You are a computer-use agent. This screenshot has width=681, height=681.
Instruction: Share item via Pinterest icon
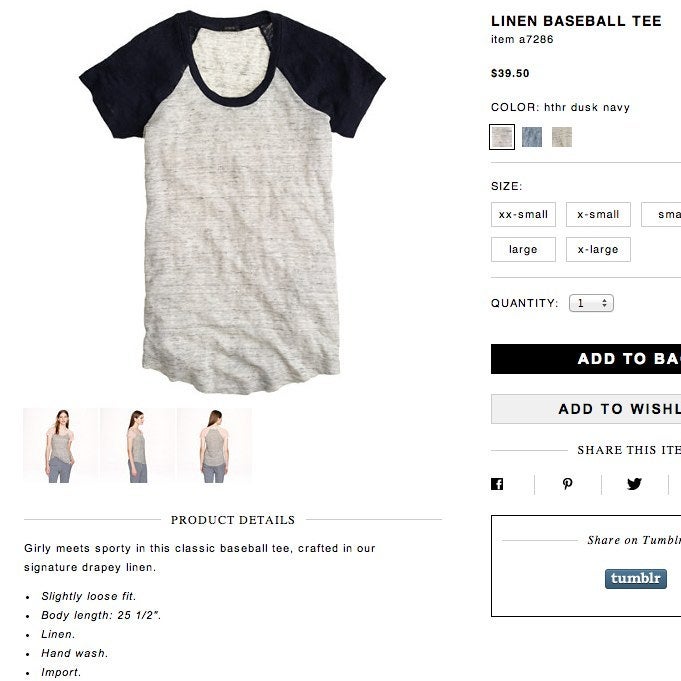[567, 484]
